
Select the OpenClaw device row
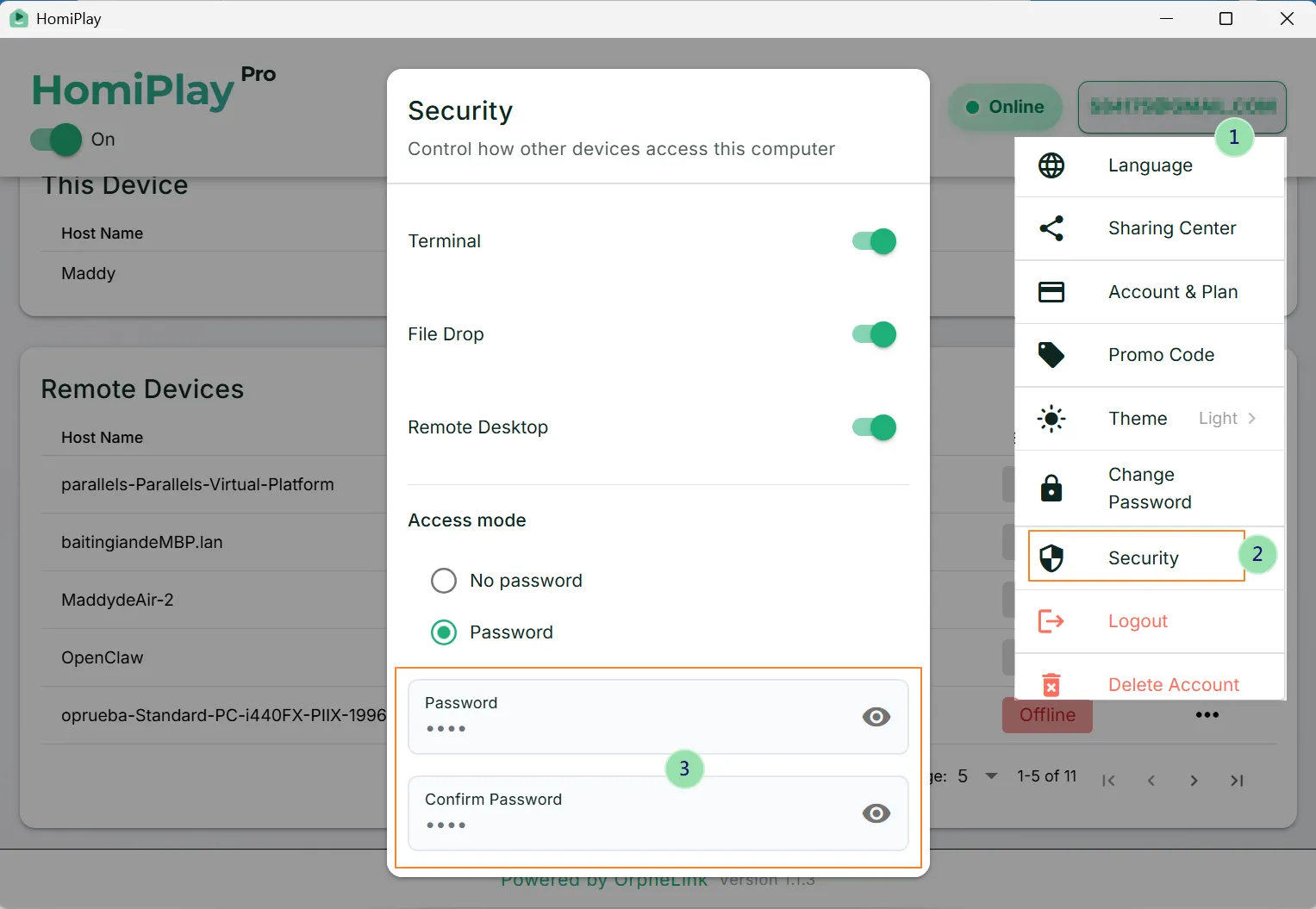(x=103, y=657)
